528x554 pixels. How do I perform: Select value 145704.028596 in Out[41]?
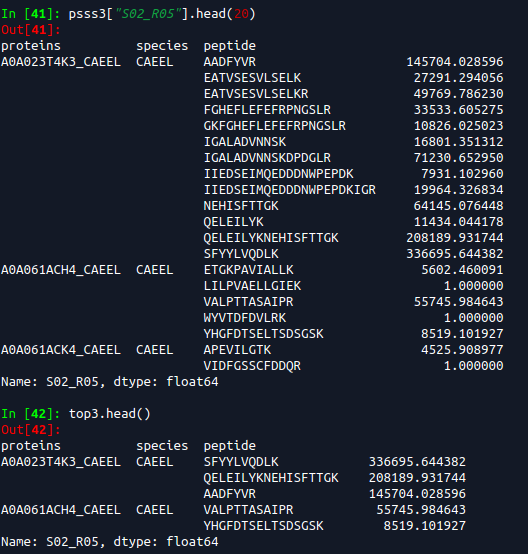(x=454, y=62)
